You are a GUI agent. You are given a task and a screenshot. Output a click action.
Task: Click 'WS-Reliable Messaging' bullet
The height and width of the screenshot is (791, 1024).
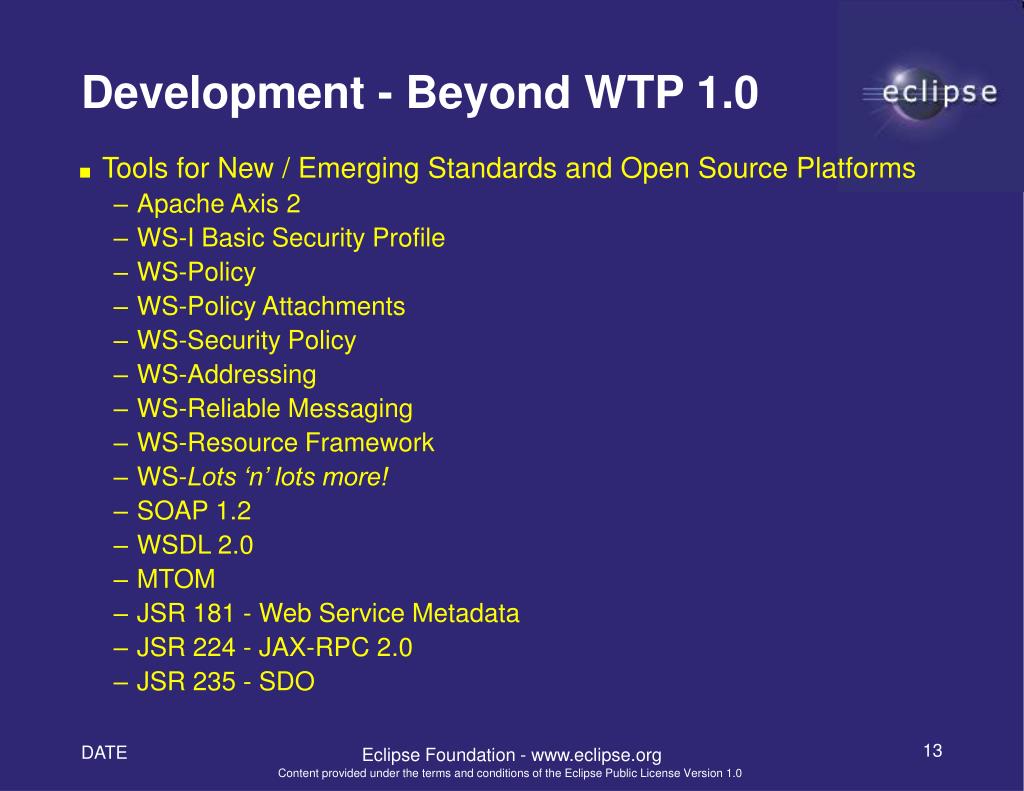tap(275, 408)
